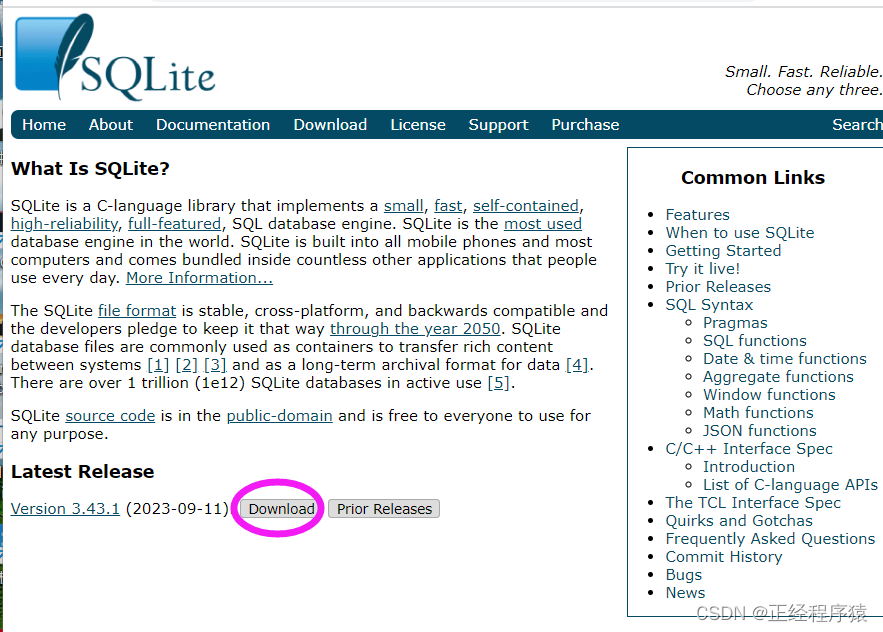Click the [2] reference link
Image resolution: width=883 pixels, height=632 pixels.
click(x=186, y=365)
